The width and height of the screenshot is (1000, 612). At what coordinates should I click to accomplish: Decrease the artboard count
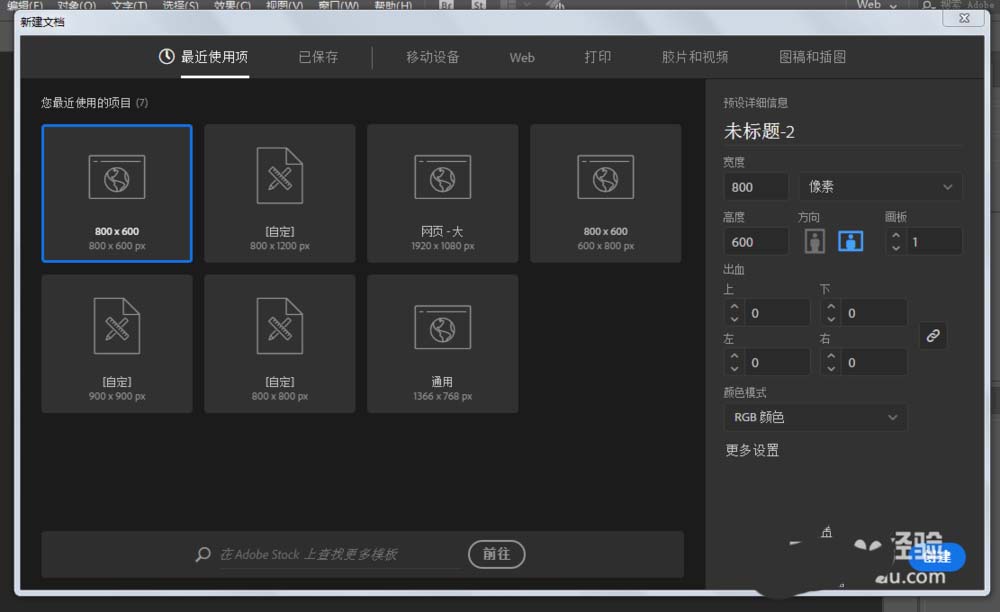(895, 247)
